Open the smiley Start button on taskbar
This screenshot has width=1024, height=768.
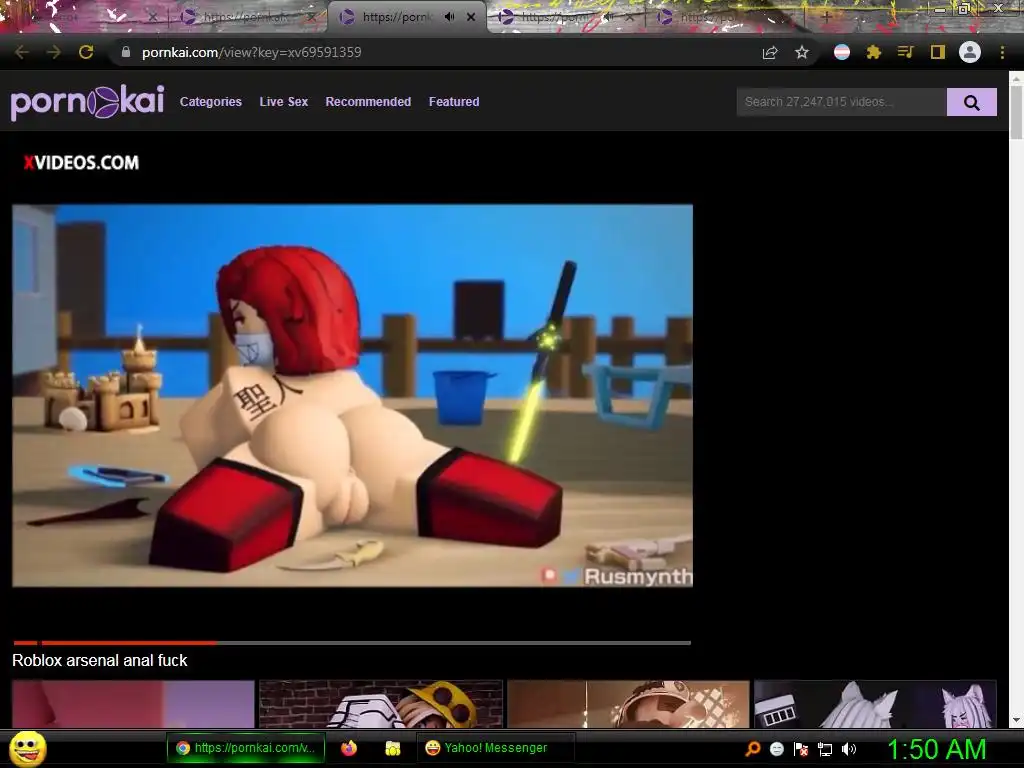[27, 748]
